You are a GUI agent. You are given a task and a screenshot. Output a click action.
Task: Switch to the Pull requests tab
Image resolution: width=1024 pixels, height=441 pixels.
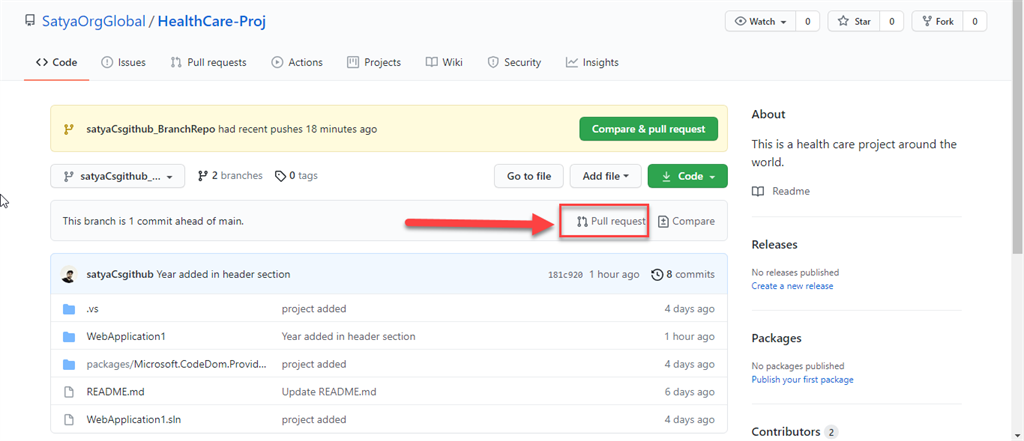(x=208, y=63)
